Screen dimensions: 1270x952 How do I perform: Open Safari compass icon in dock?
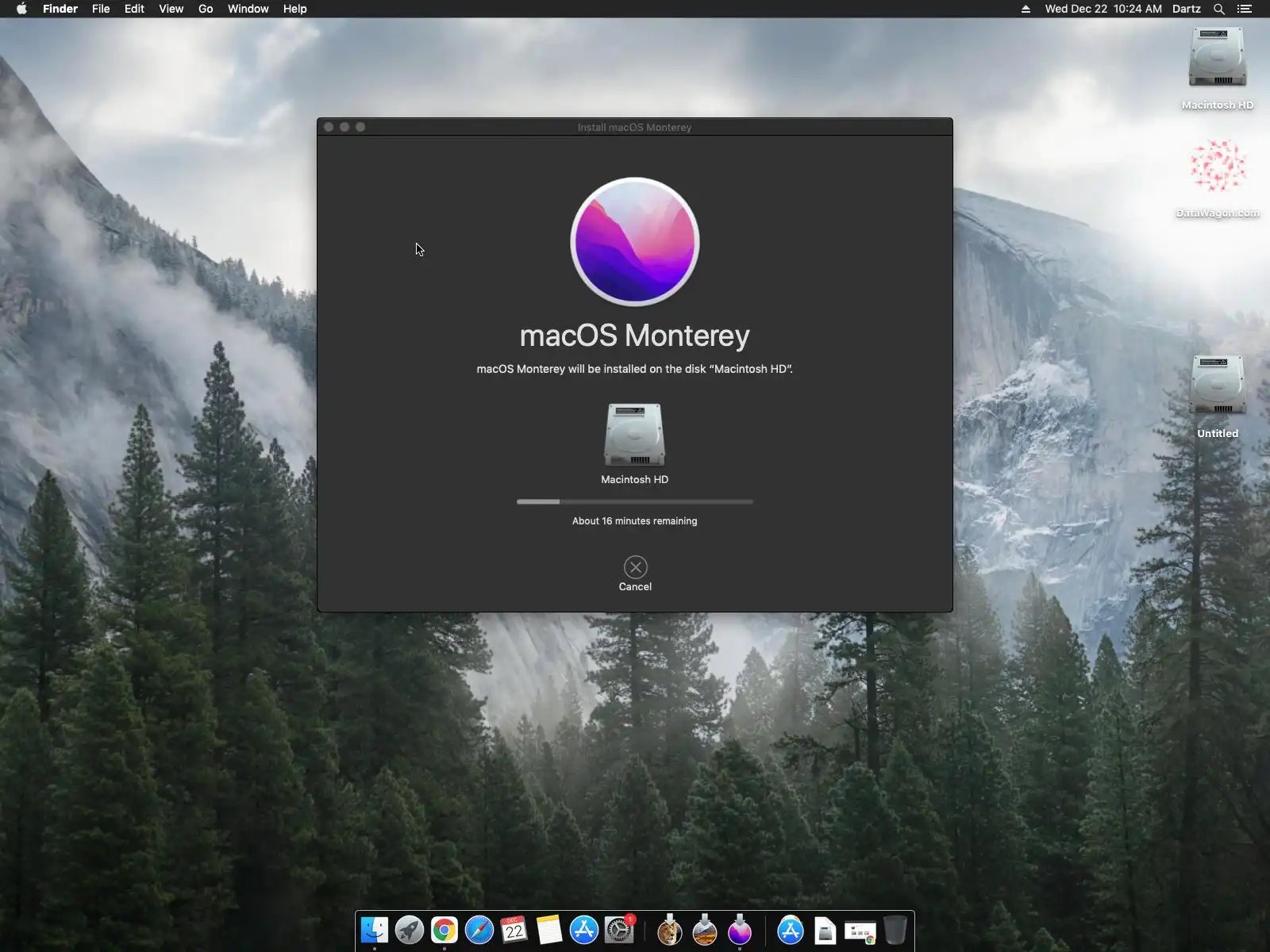click(x=479, y=930)
